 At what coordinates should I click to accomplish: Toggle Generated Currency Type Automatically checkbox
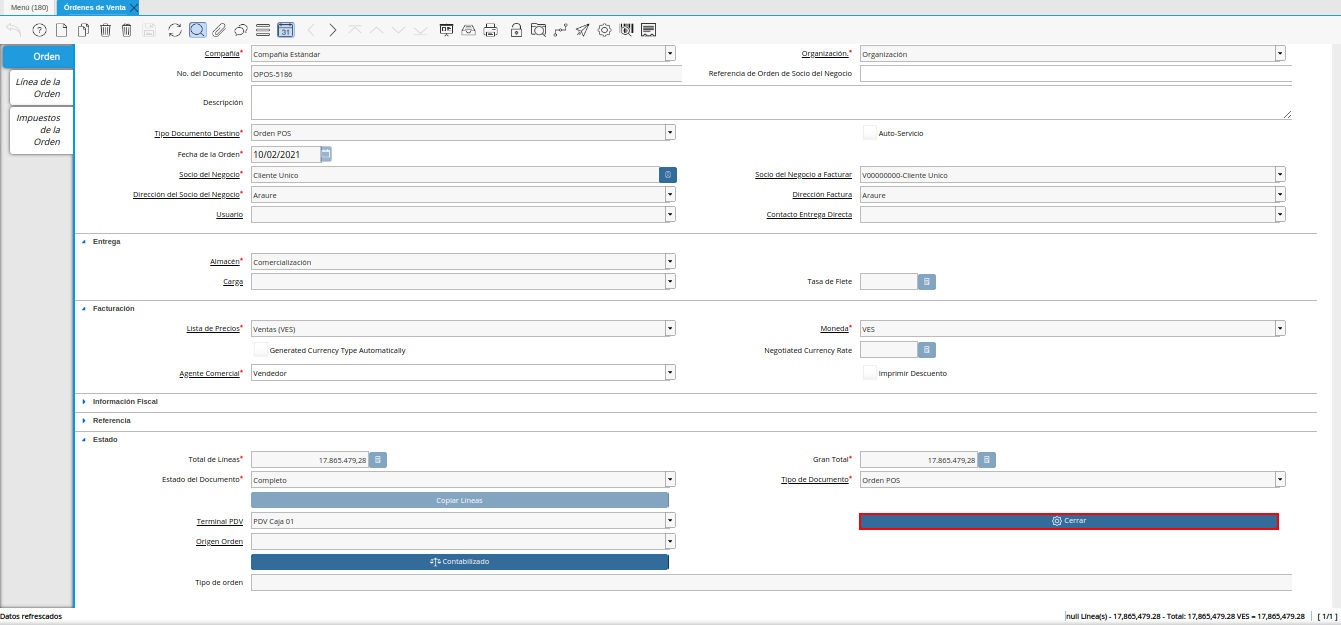260,350
